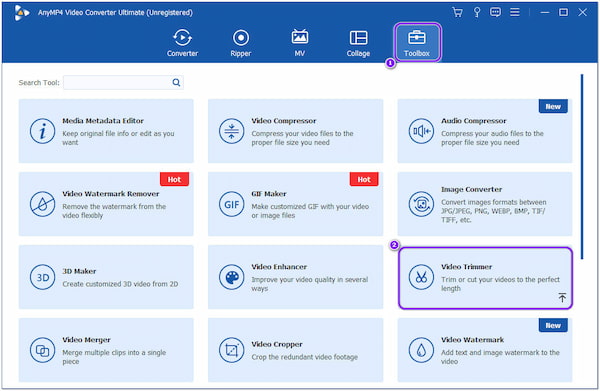The width and height of the screenshot is (600, 391).
Task: Click the Video Trimmer scissors icon
Action: coord(421,277)
